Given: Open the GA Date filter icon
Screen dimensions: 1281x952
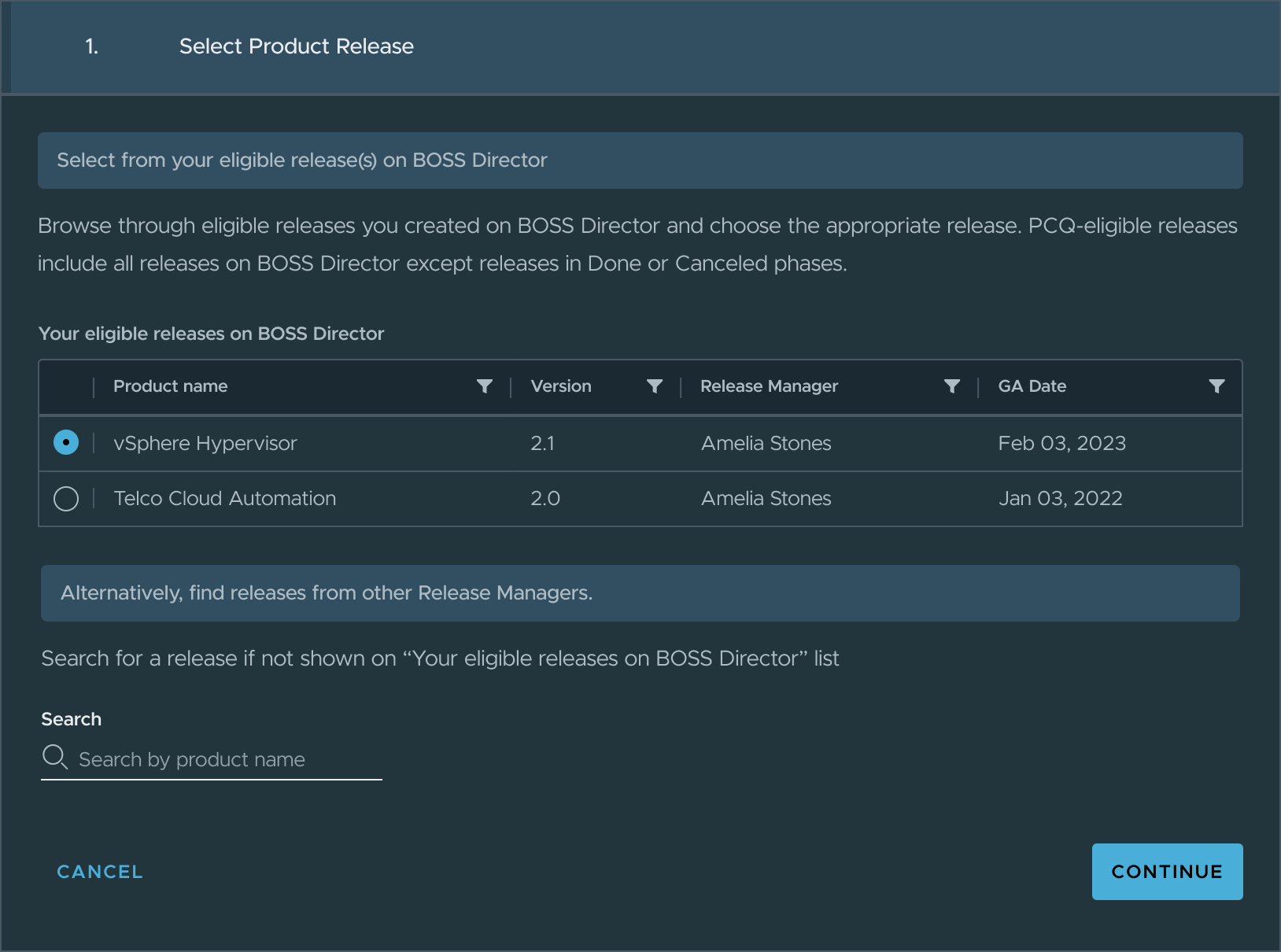Looking at the screenshot, I should click(x=1216, y=386).
